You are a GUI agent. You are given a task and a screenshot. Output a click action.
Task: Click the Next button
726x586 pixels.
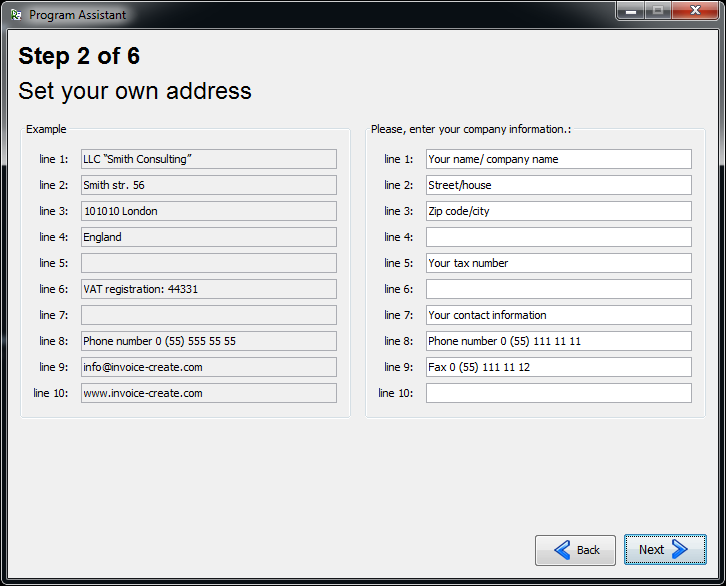pos(665,549)
